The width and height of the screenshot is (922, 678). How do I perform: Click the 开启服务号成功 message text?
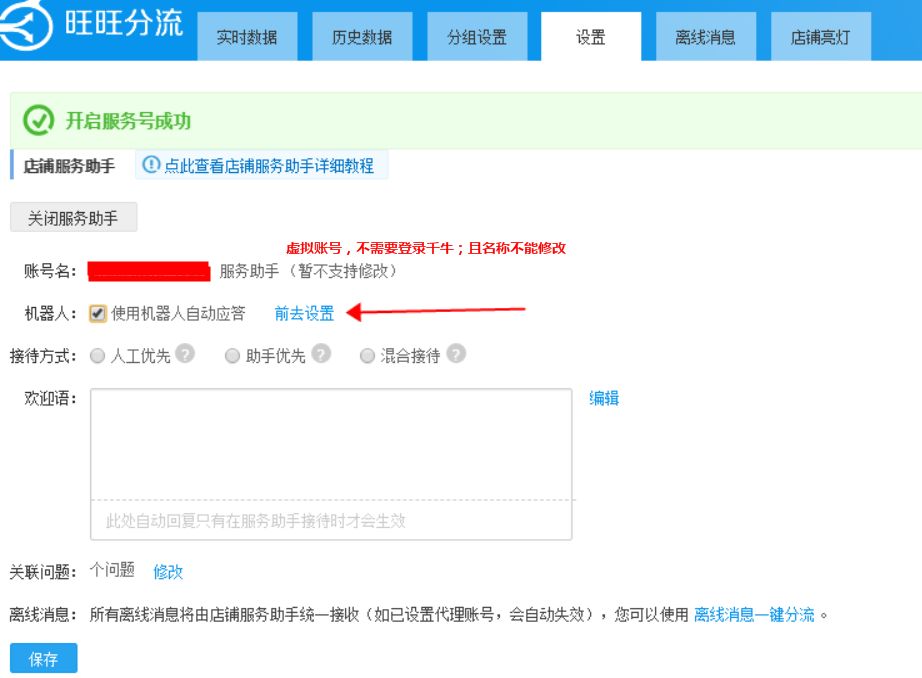tap(128, 121)
